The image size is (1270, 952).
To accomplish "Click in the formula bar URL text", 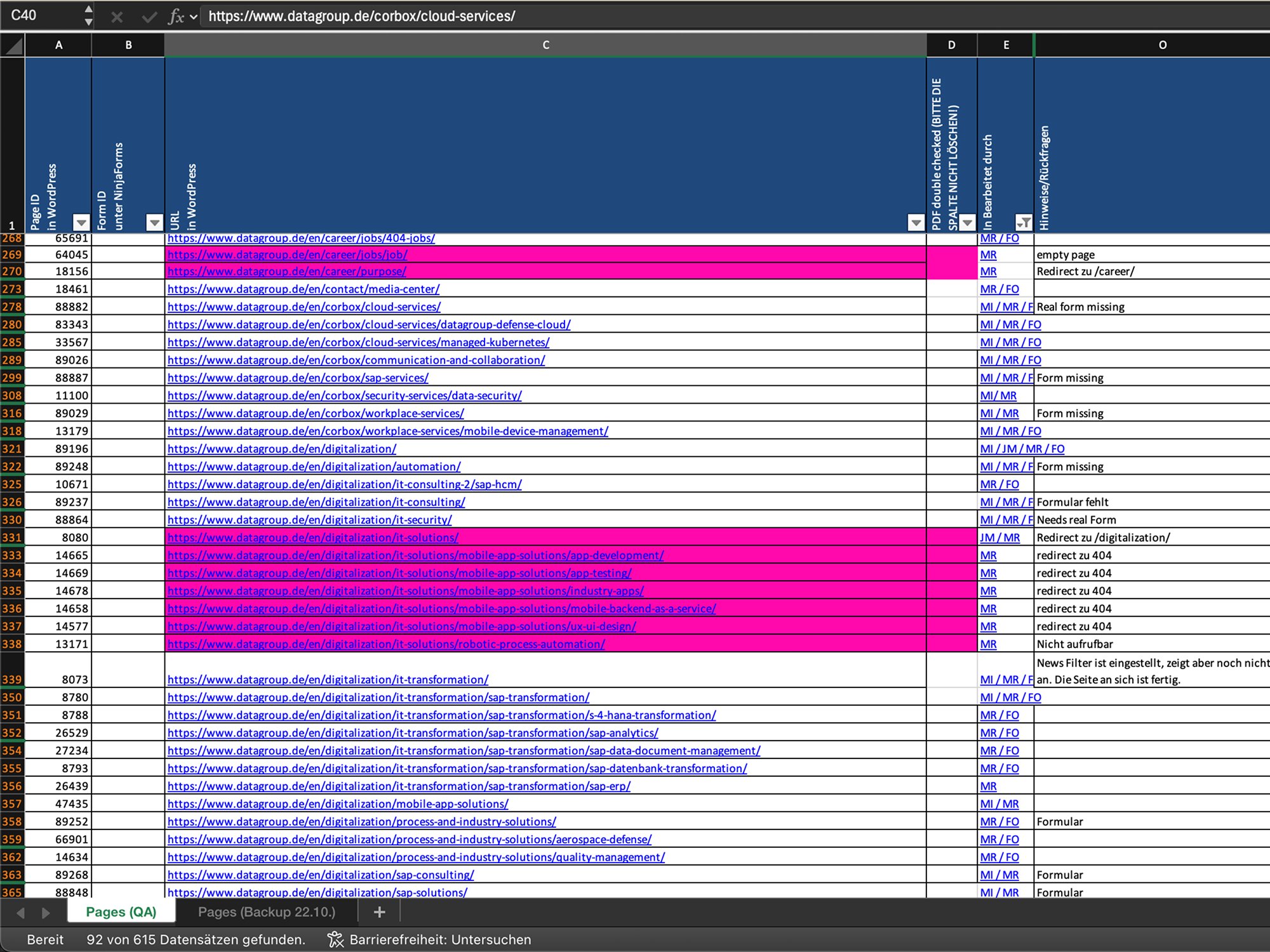I will [362, 17].
